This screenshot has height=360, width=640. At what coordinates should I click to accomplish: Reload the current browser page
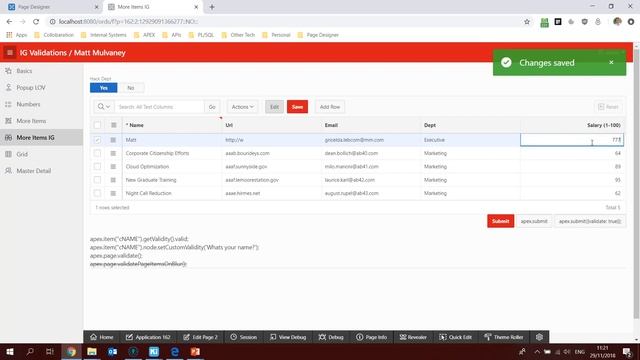click(36, 22)
